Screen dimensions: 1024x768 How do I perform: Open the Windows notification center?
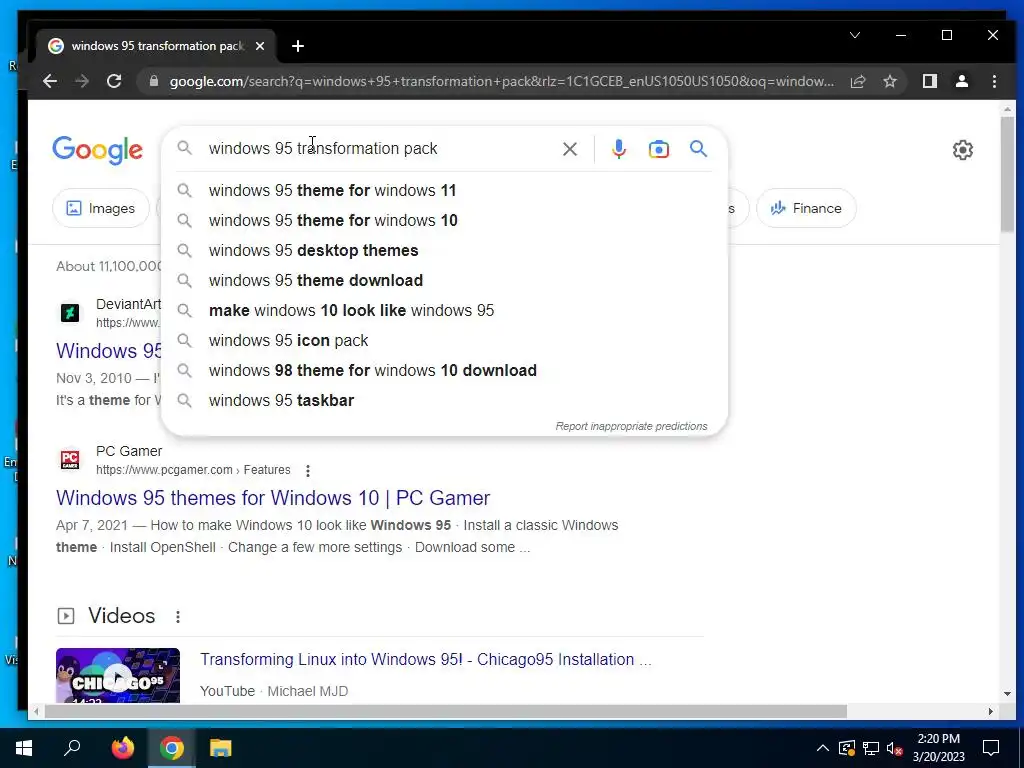click(x=991, y=748)
